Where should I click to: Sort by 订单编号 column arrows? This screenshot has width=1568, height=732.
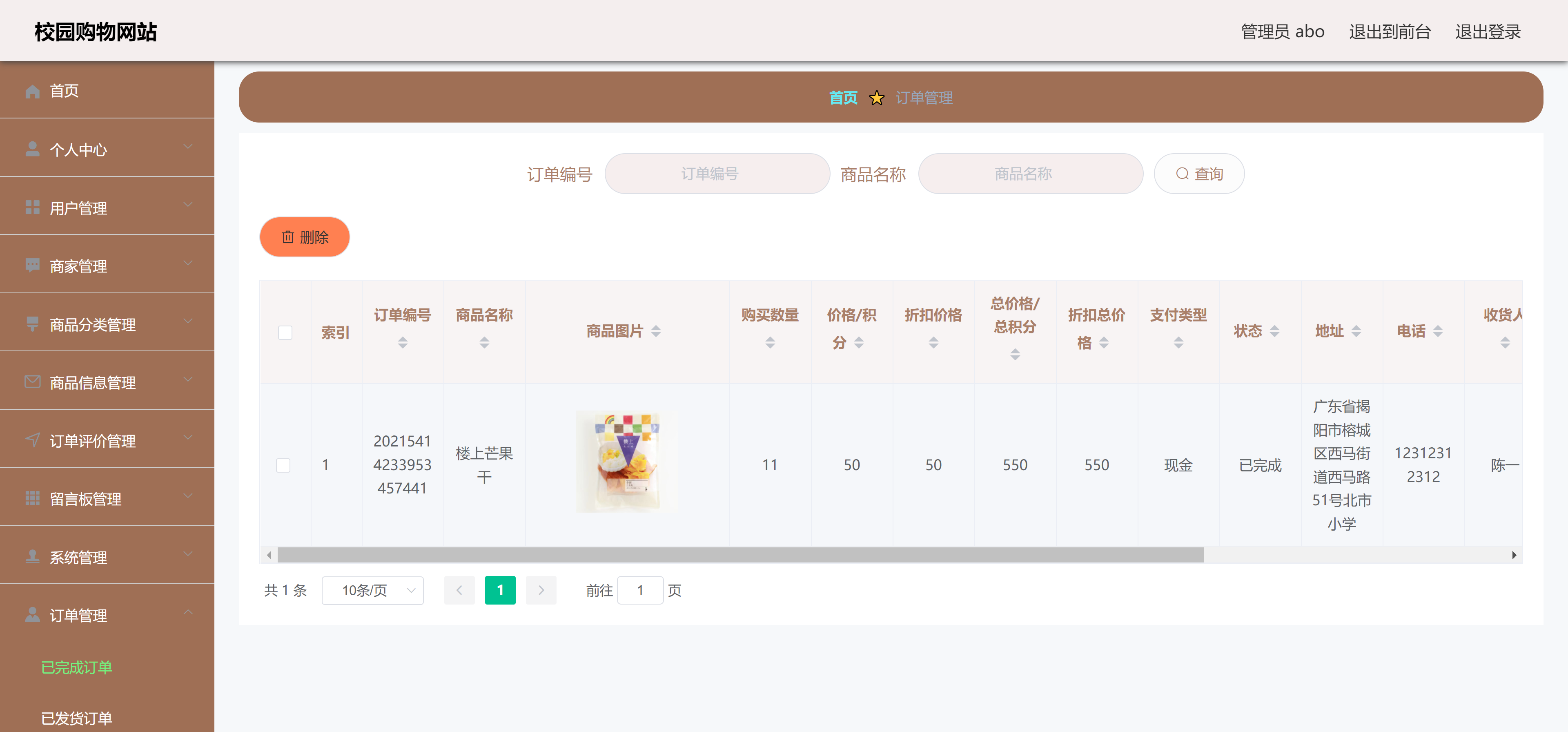[402, 343]
